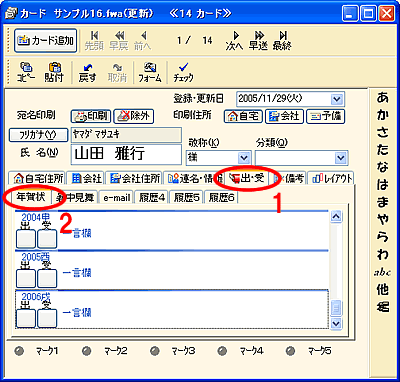Click the history list scroll down arrow
This screenshot has height=382, width=400.
336,323
